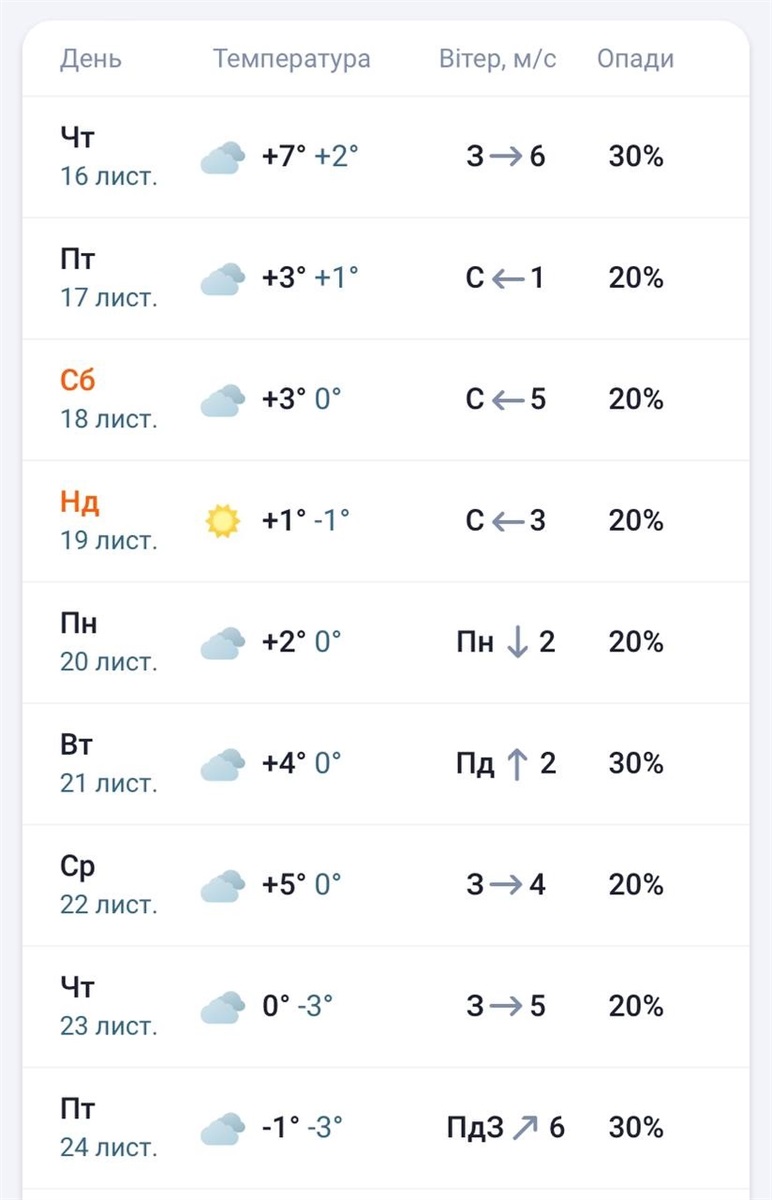
Task: Click the Опади column header
Action: tap(636, 58)
